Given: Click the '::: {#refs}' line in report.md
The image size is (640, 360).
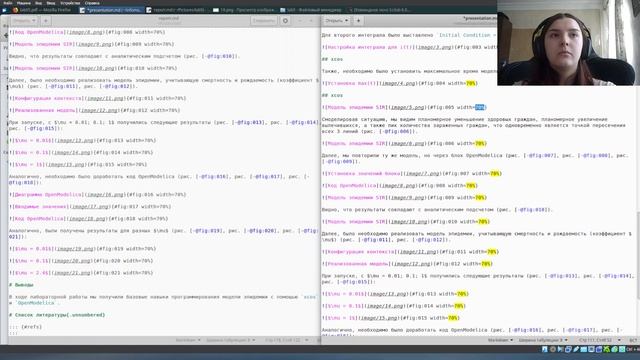Looking at the screenshot, I should pos(25,327).
